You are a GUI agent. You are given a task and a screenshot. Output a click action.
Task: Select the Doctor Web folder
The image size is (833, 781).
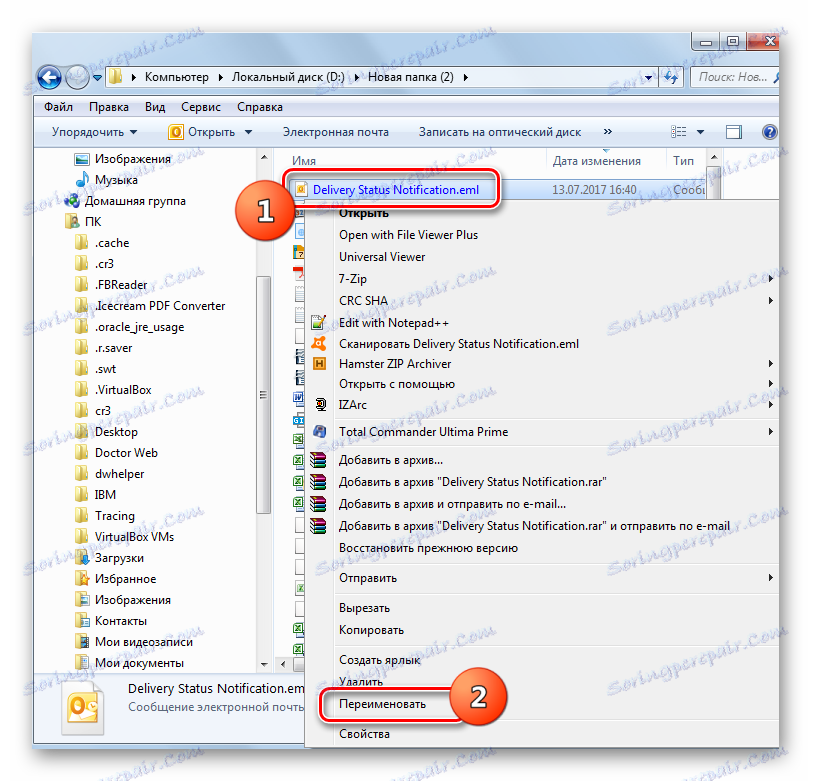126,453
